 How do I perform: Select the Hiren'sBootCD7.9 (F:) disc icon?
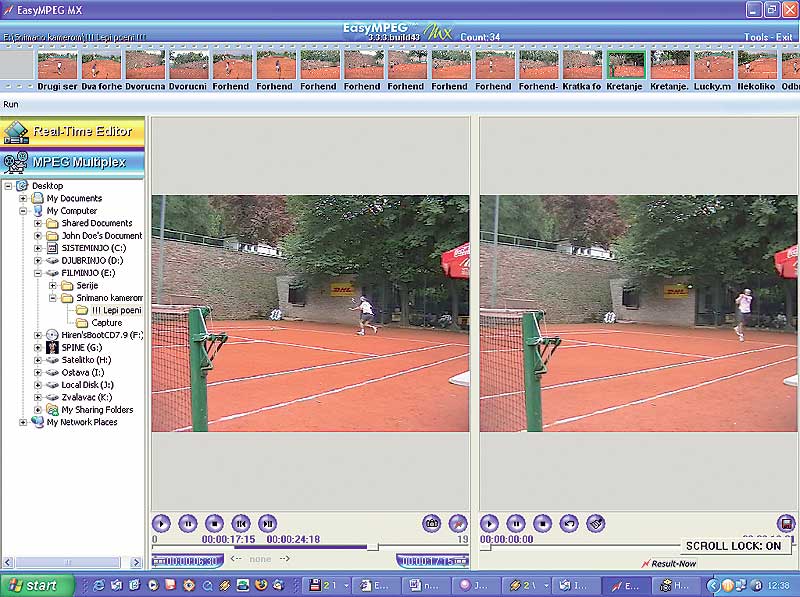click(52, 335)
